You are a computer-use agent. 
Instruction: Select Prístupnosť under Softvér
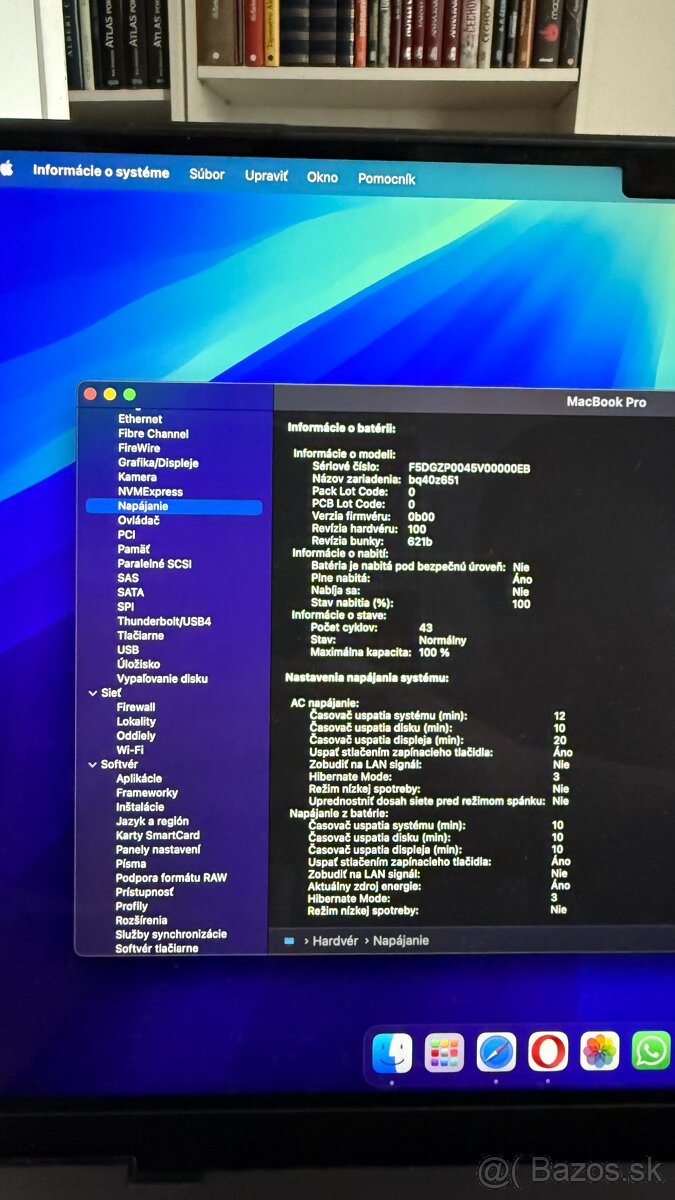point(144,892)
